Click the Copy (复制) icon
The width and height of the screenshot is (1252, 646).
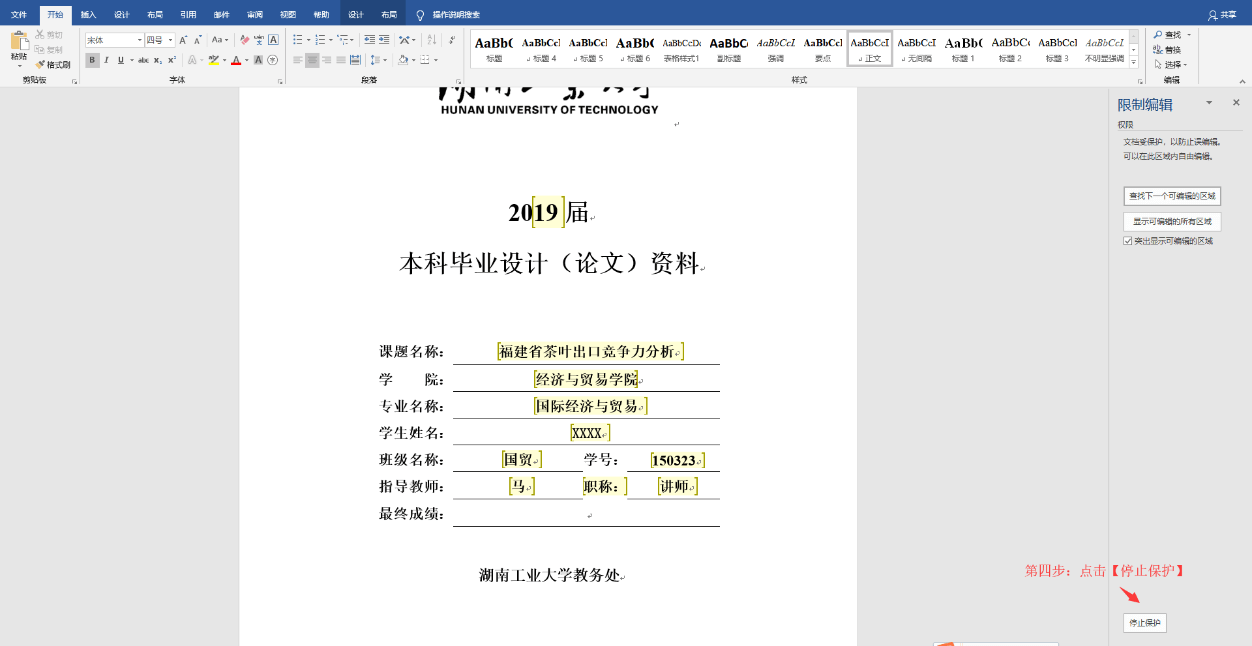[x=39, y=49]
